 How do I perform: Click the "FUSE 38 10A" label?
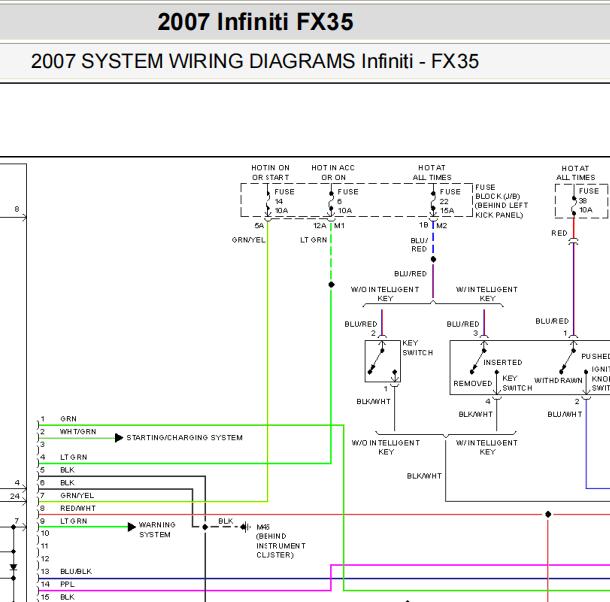click(588, 200)
